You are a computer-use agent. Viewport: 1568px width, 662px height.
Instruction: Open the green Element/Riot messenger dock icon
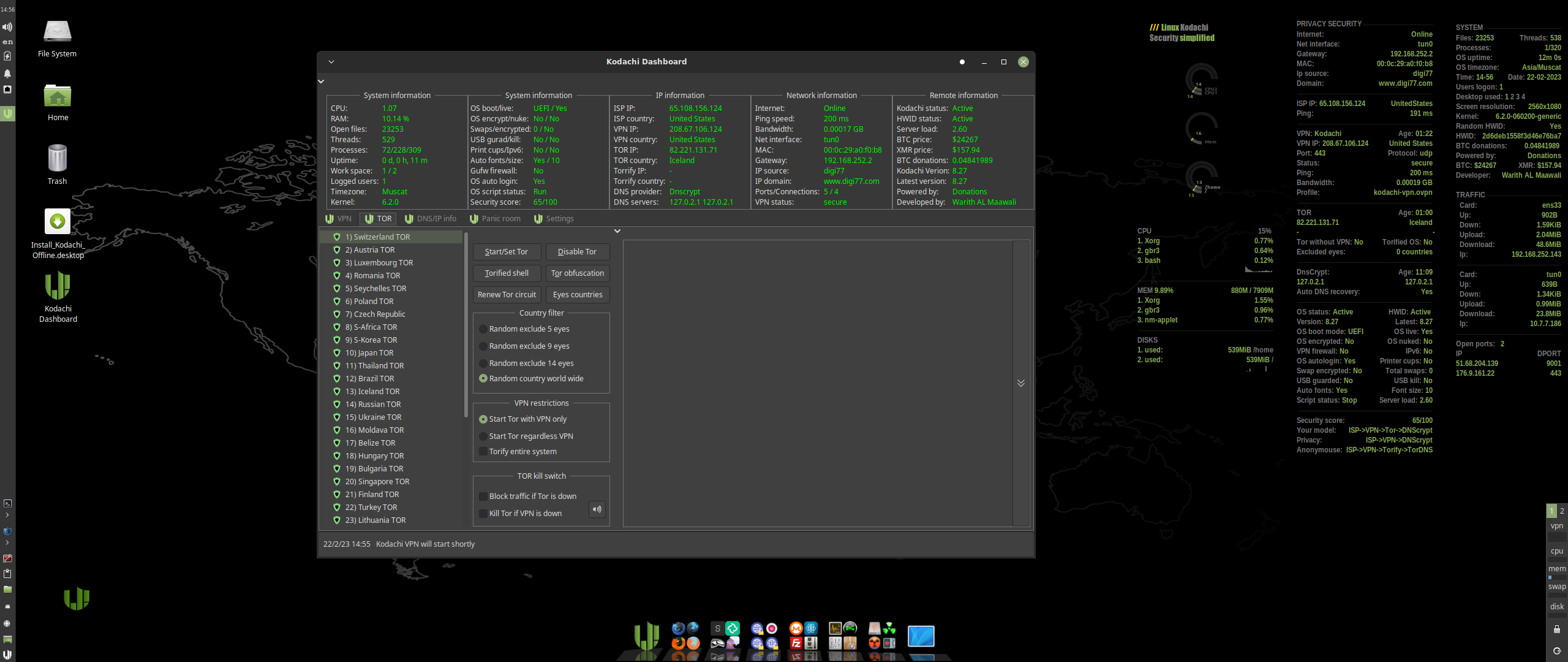[x=733, y=628]
